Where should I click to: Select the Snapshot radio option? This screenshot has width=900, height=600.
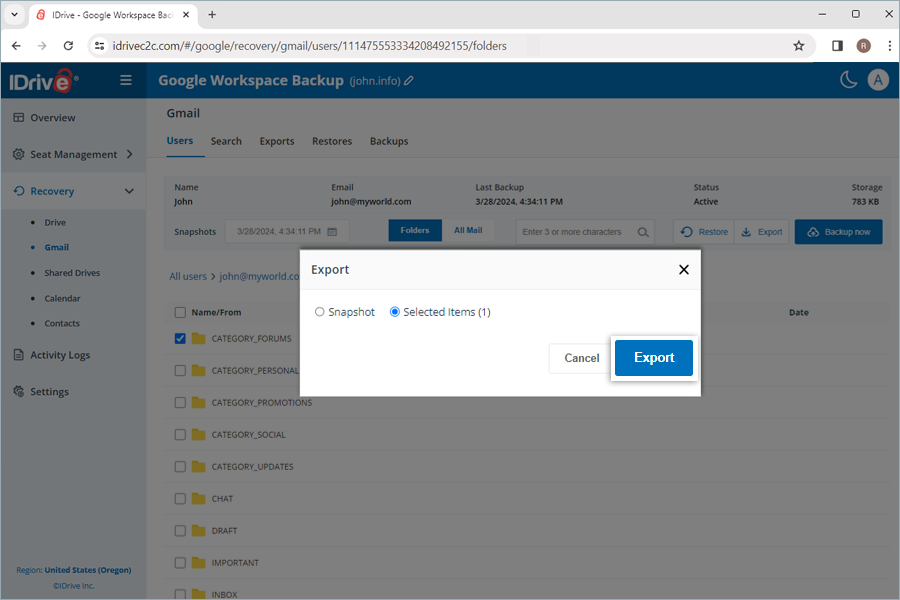(x=320, y=312)
